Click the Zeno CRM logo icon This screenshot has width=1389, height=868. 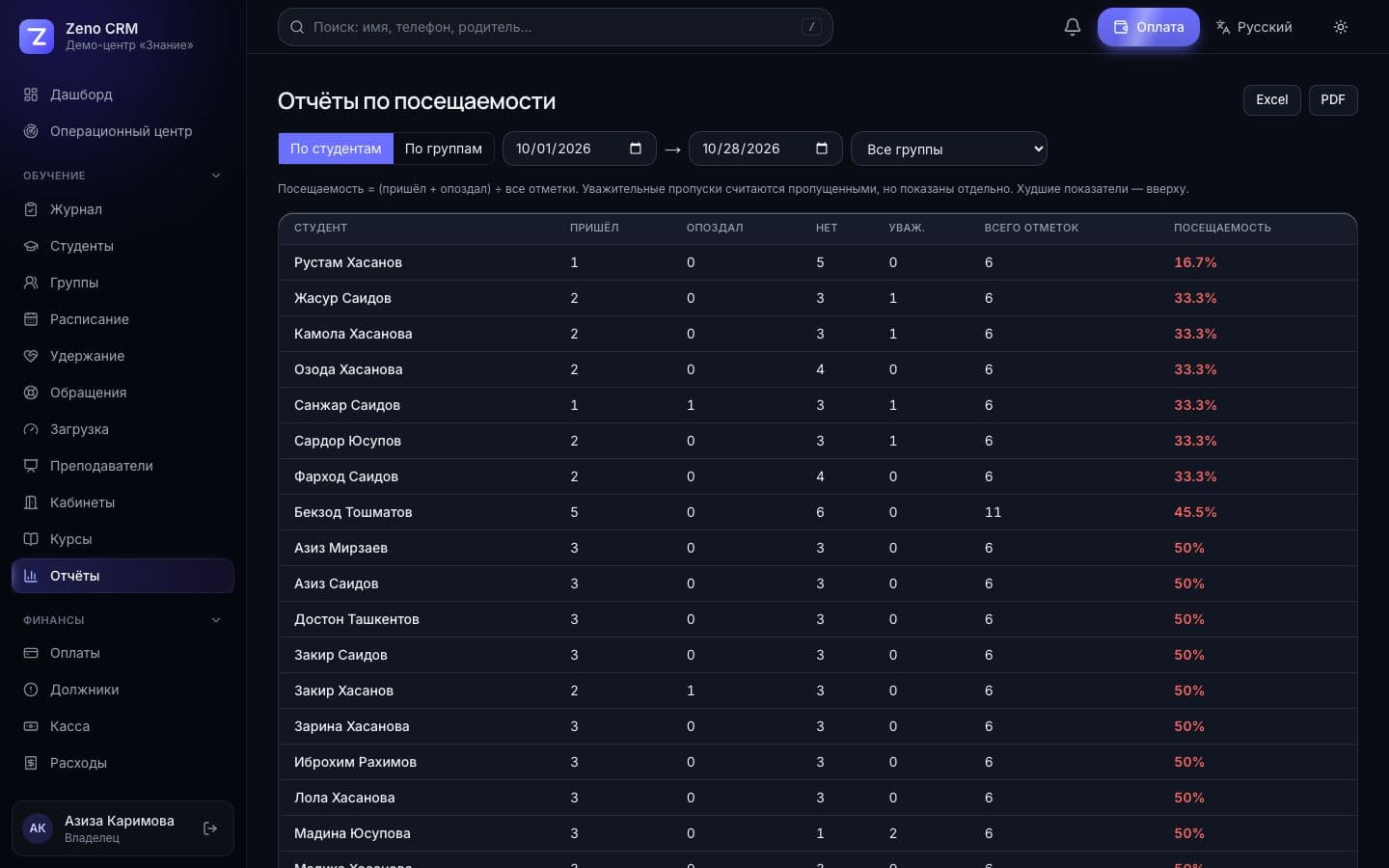37,37
